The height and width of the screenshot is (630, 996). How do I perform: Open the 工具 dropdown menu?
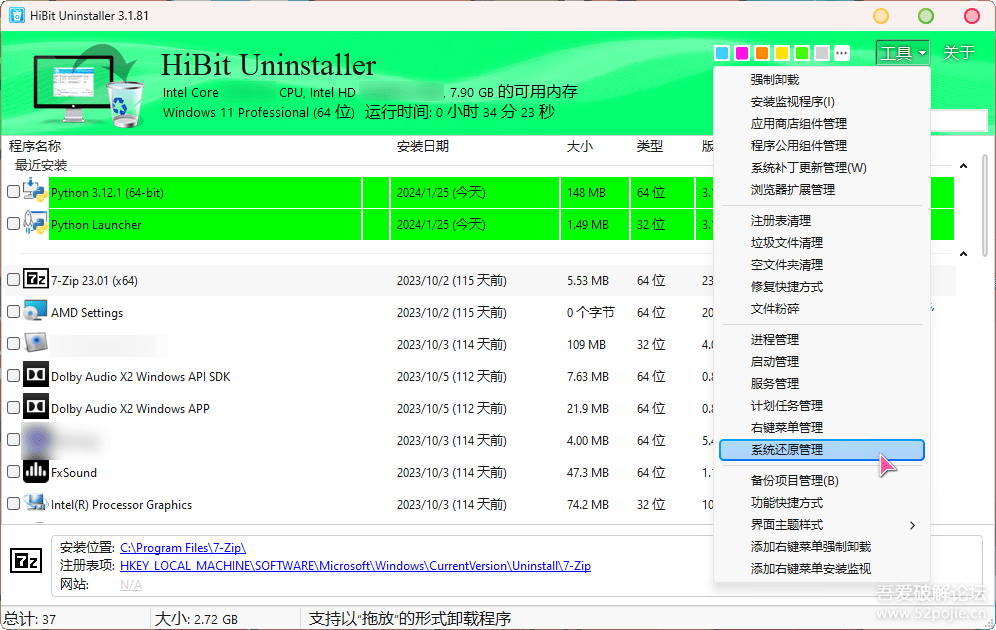903,53
